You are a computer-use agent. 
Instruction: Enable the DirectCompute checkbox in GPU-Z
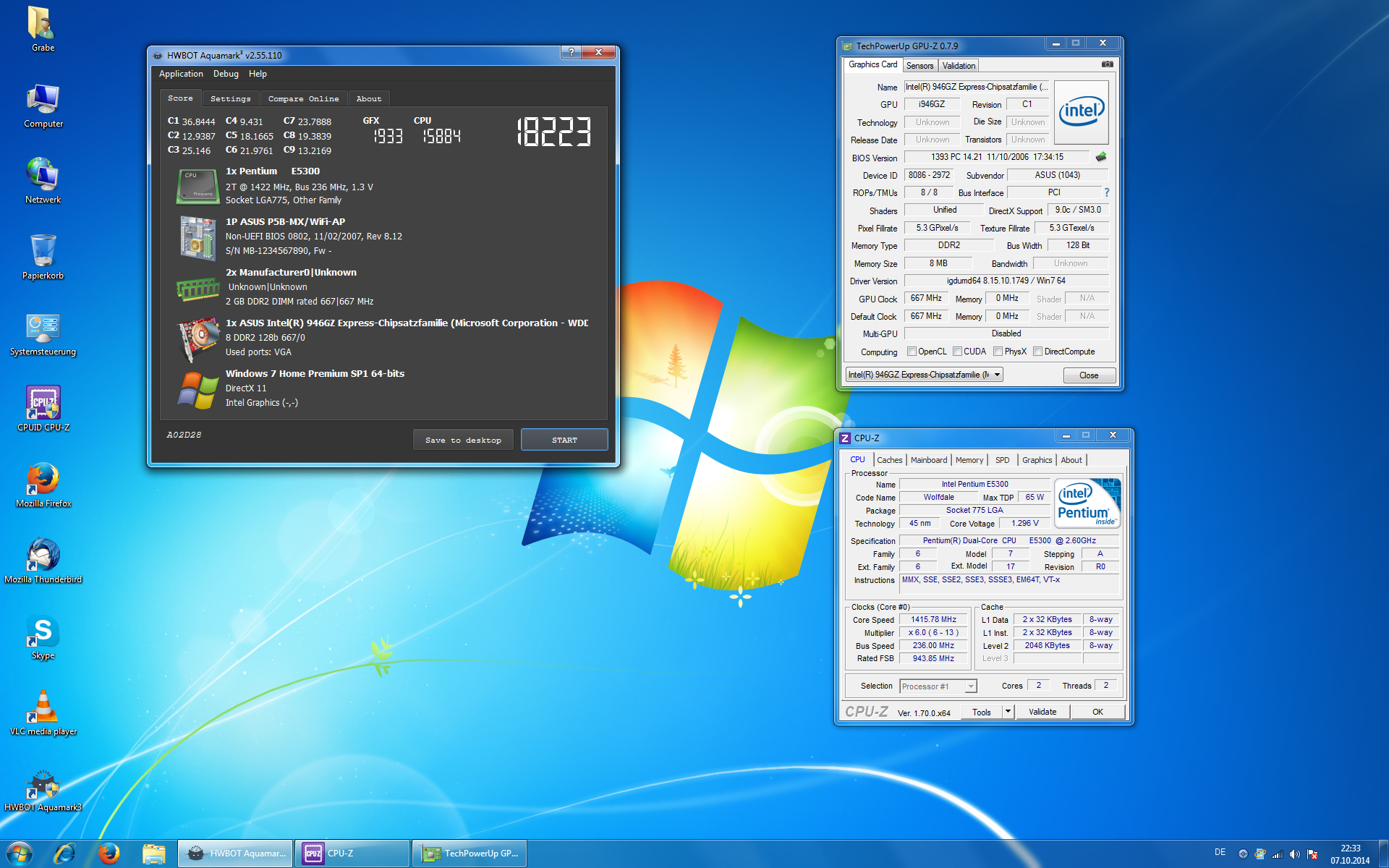[x=1037, y=352]
